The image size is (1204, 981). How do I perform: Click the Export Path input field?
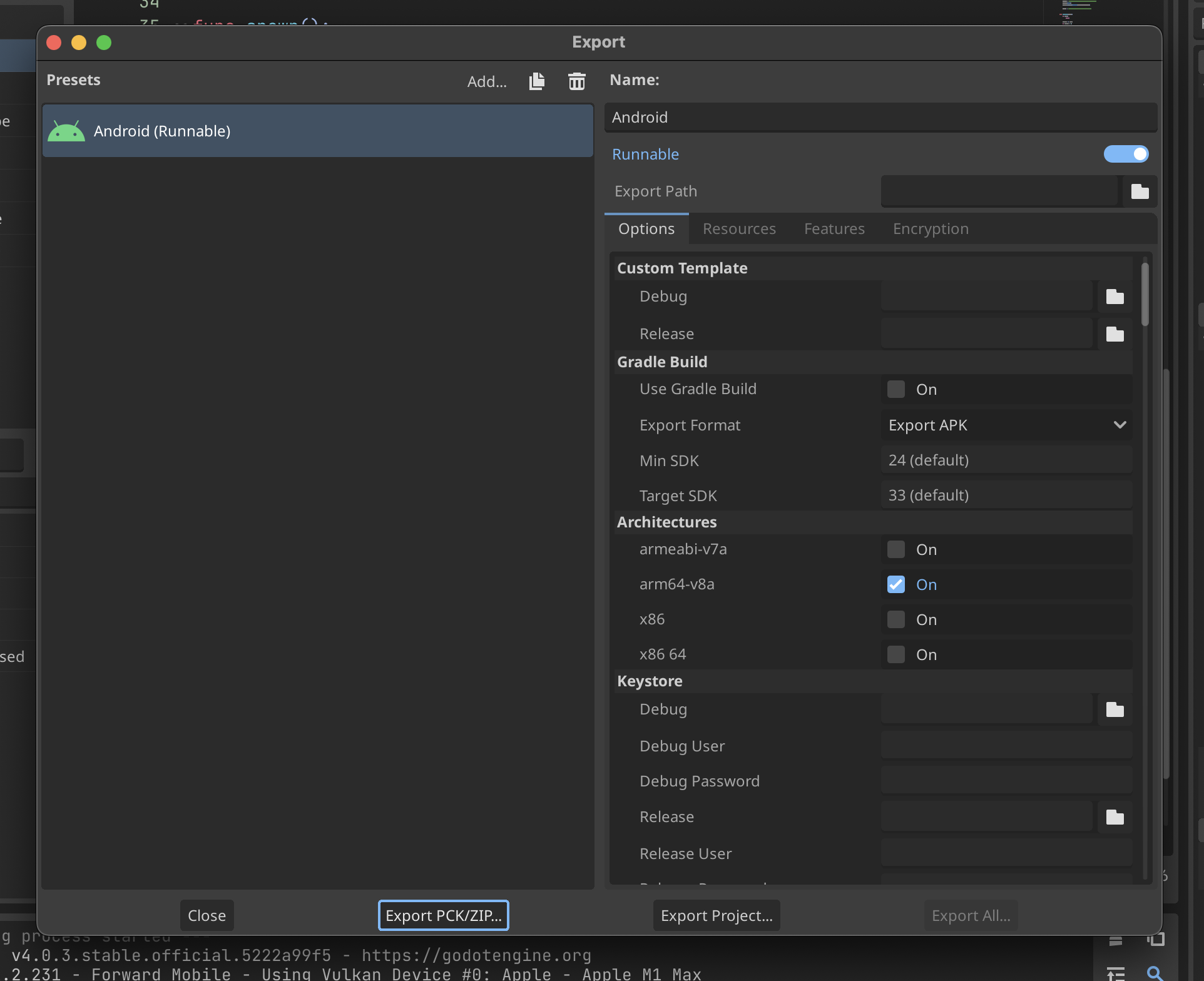click(999, 191)
